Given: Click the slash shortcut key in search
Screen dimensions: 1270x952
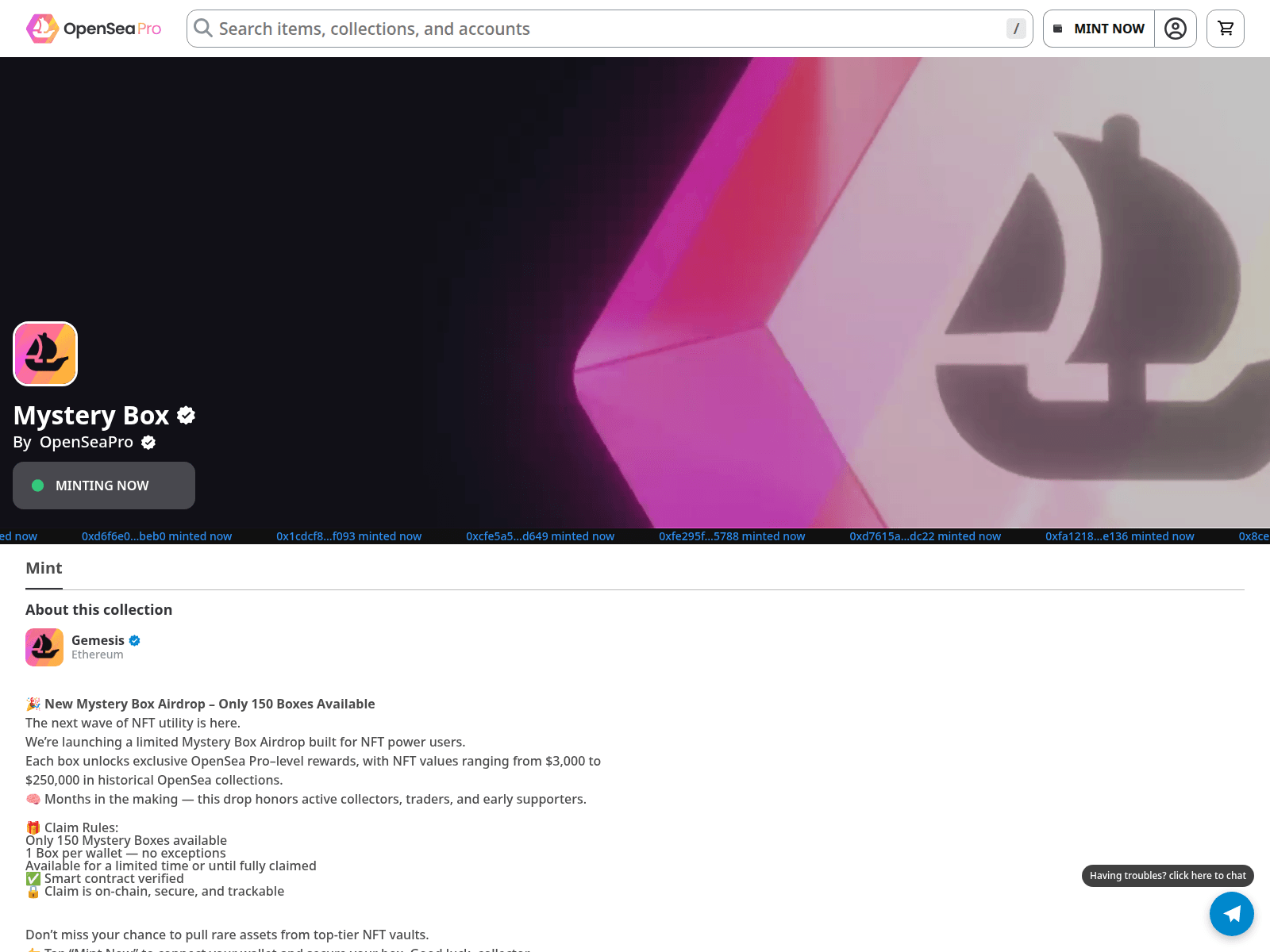Looking at the screenshot, I should (x=1016, y=29).
